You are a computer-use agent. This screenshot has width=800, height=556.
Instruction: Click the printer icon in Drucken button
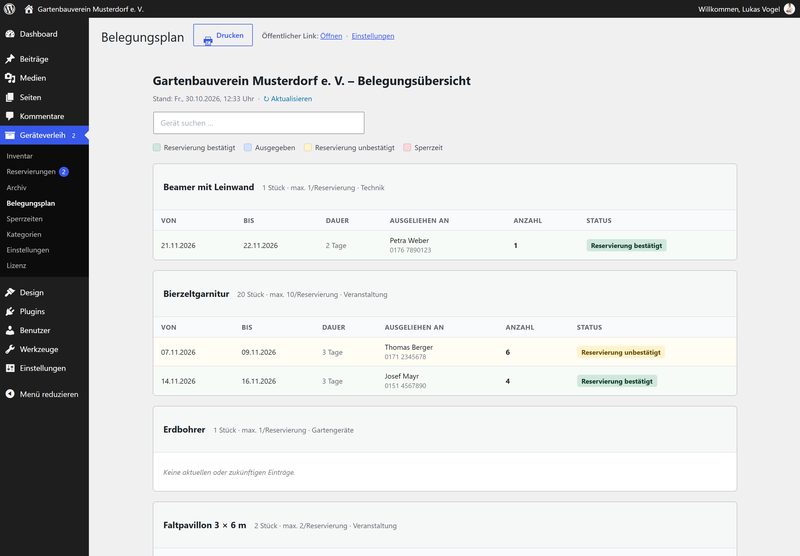(208, 41)
